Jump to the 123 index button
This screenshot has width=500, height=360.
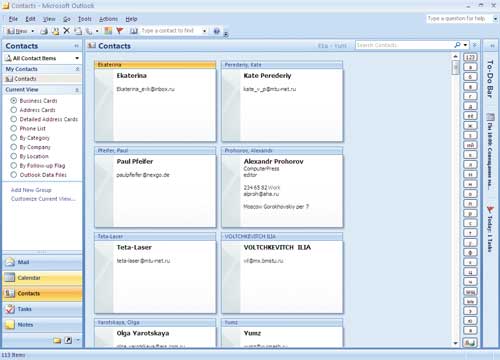pyautogui.click(x=470, y=57)
